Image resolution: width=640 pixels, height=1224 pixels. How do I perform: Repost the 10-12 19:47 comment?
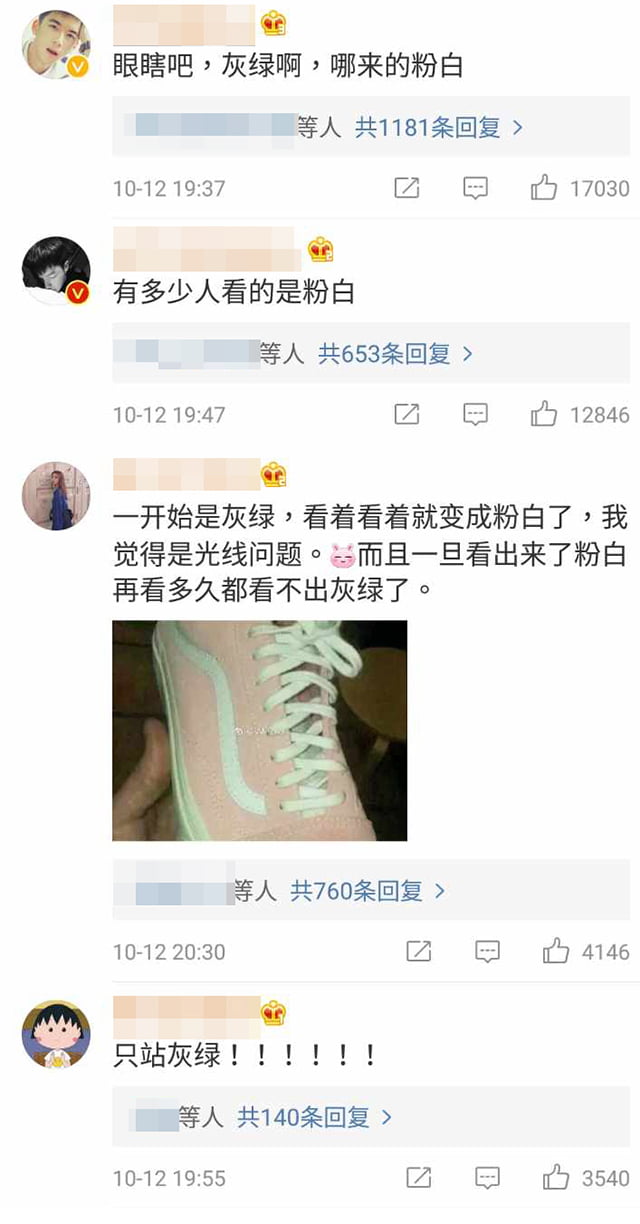pos(407,414)
